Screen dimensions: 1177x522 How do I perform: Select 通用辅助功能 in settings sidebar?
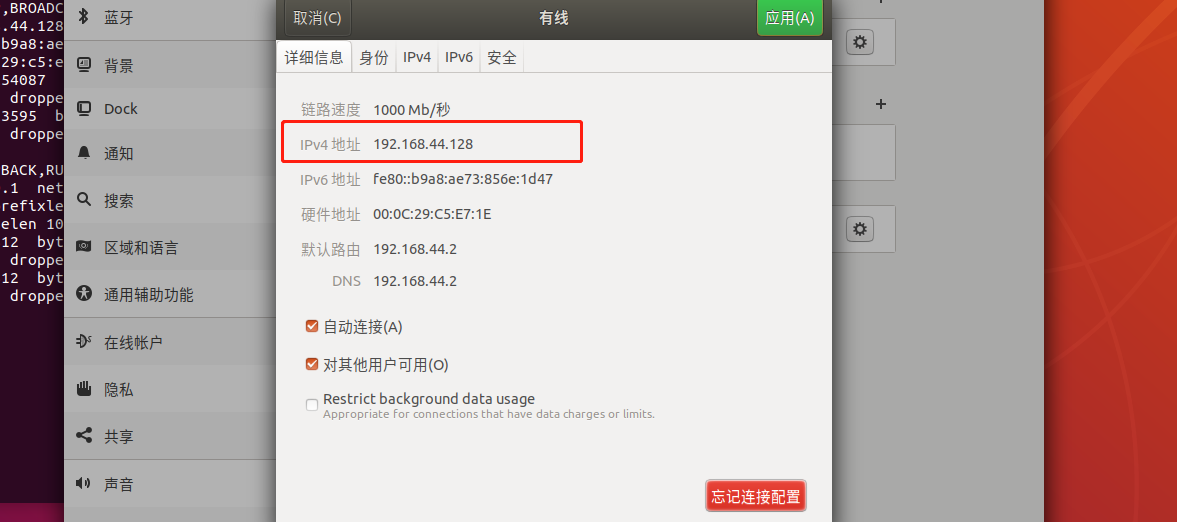[x=170, y=295]
